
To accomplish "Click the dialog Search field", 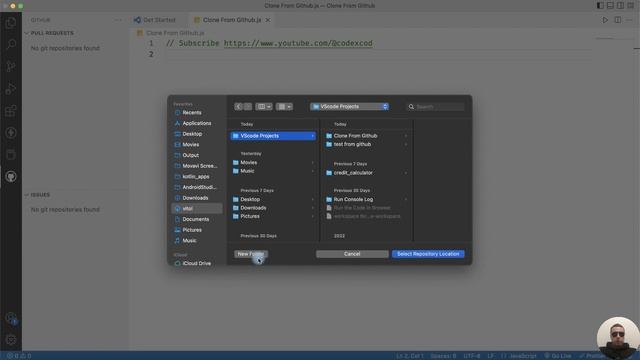I will (435, 107).
